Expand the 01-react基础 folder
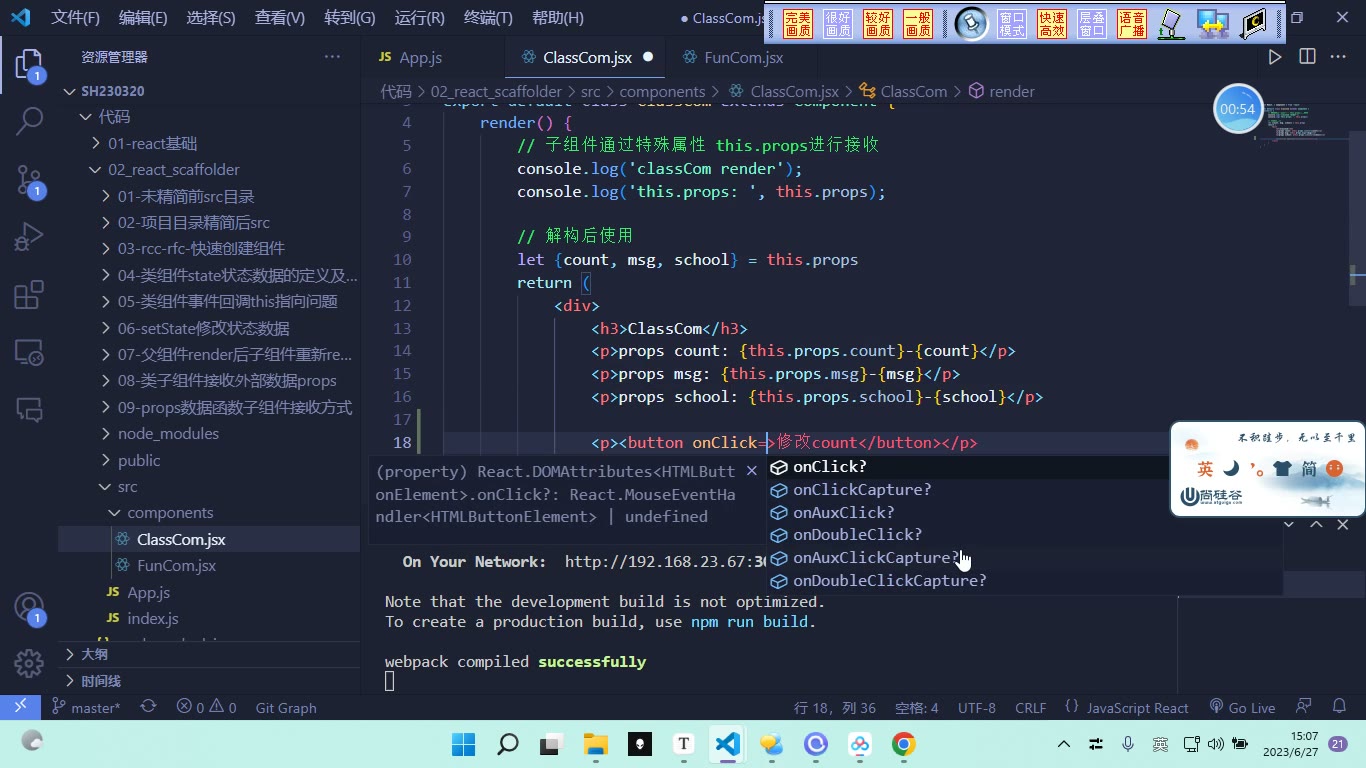Viewport: 1366px width, 768px height. point(152,143)
